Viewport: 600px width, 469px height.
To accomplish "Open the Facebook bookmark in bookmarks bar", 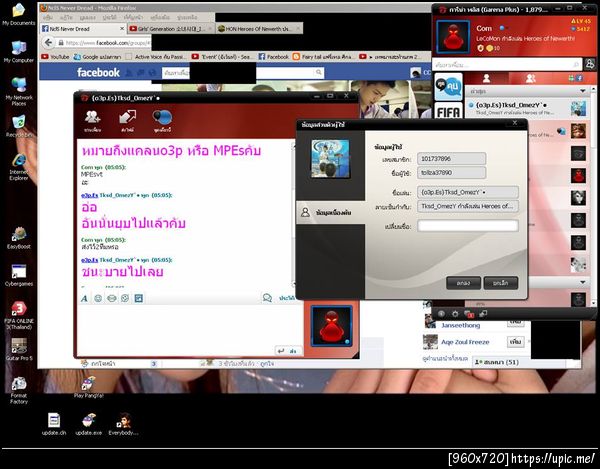I will point(273,57).
